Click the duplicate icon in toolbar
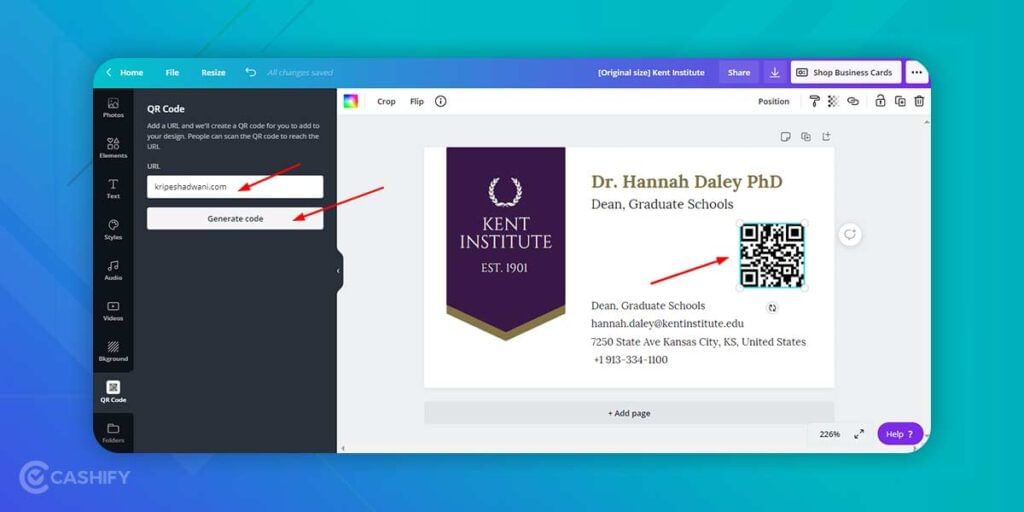 click(x=901, y=101)
